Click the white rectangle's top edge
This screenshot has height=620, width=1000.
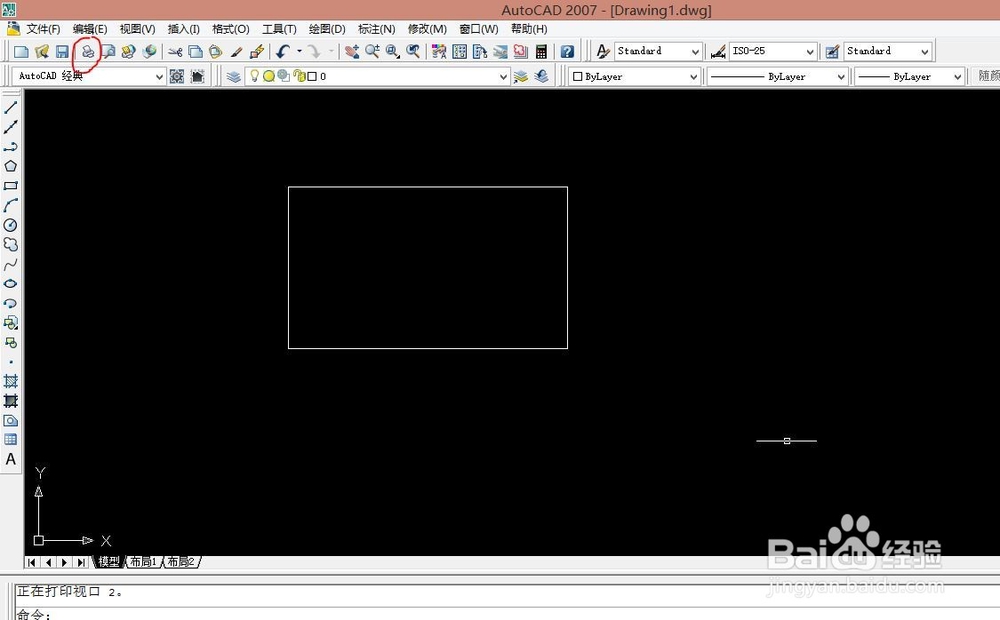[428, 187]
